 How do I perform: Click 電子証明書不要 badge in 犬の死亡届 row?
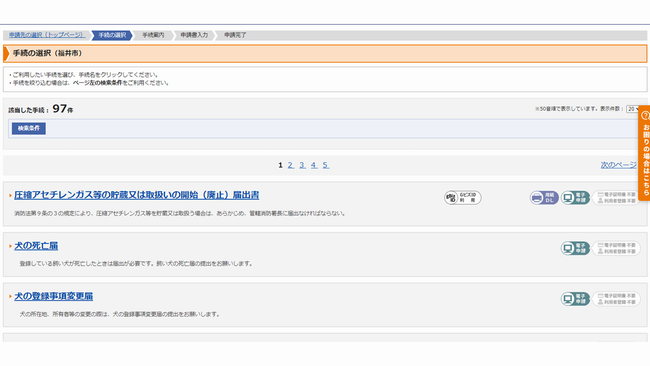(x=616, y=248)
